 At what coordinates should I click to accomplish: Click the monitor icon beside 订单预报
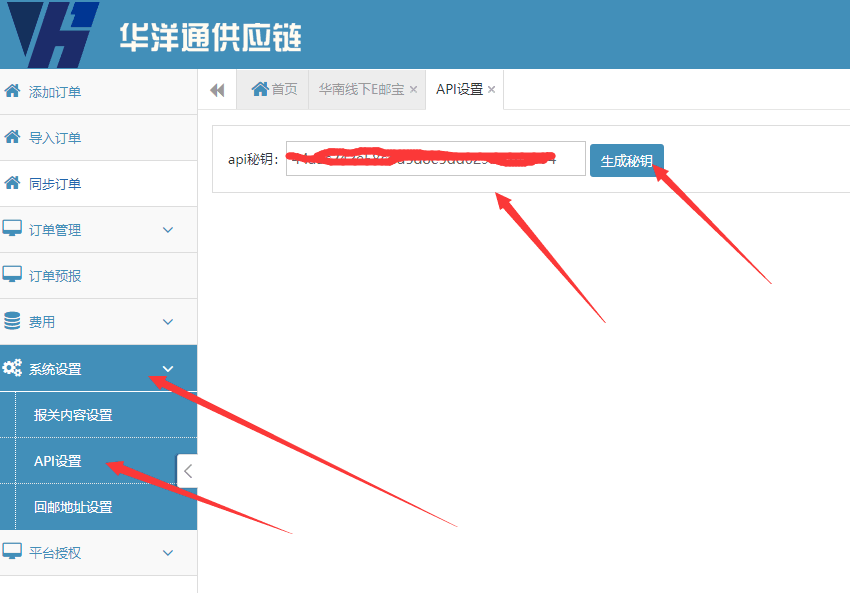click(x=13, y=276)
